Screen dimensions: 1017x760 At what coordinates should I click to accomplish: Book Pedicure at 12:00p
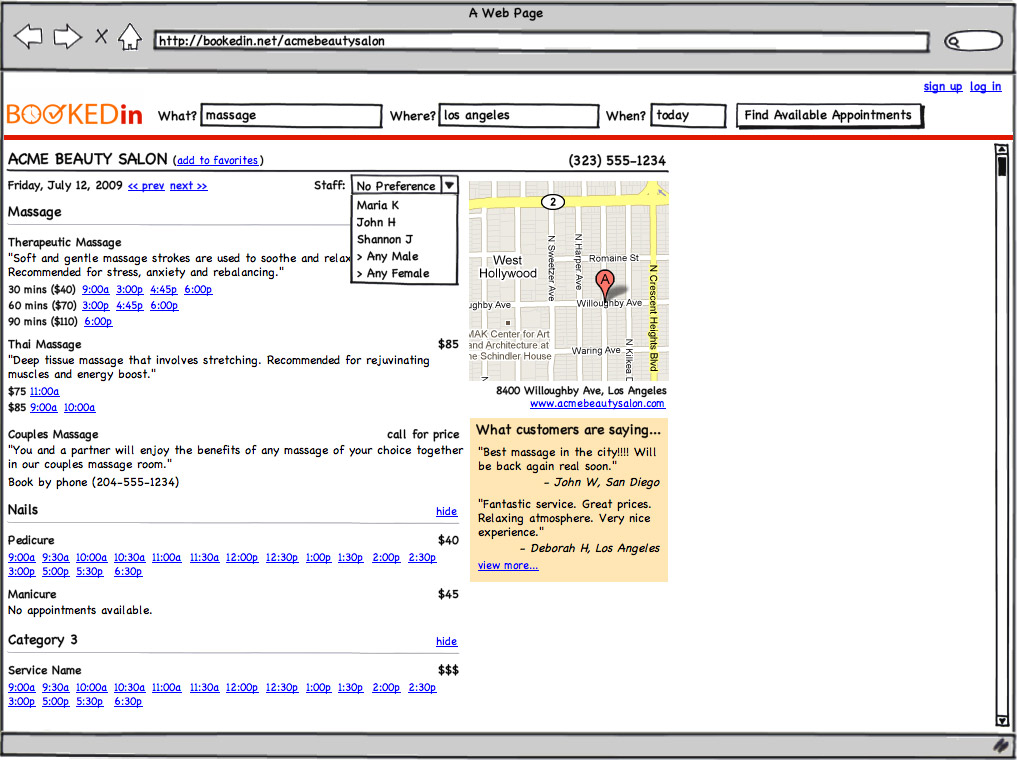click(242, 557)
